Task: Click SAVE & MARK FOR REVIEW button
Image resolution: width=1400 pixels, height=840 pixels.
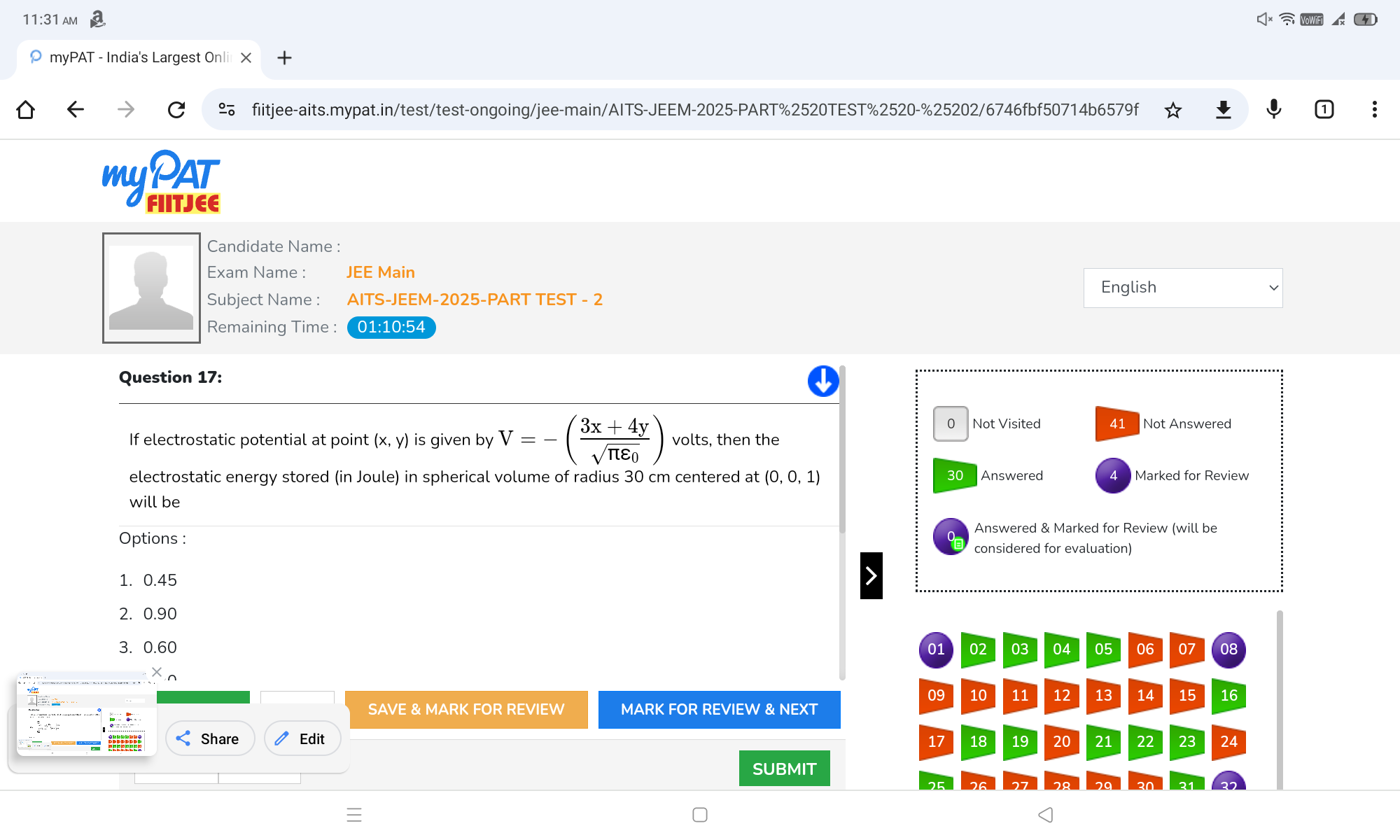Action: click(x=466, y=710)
